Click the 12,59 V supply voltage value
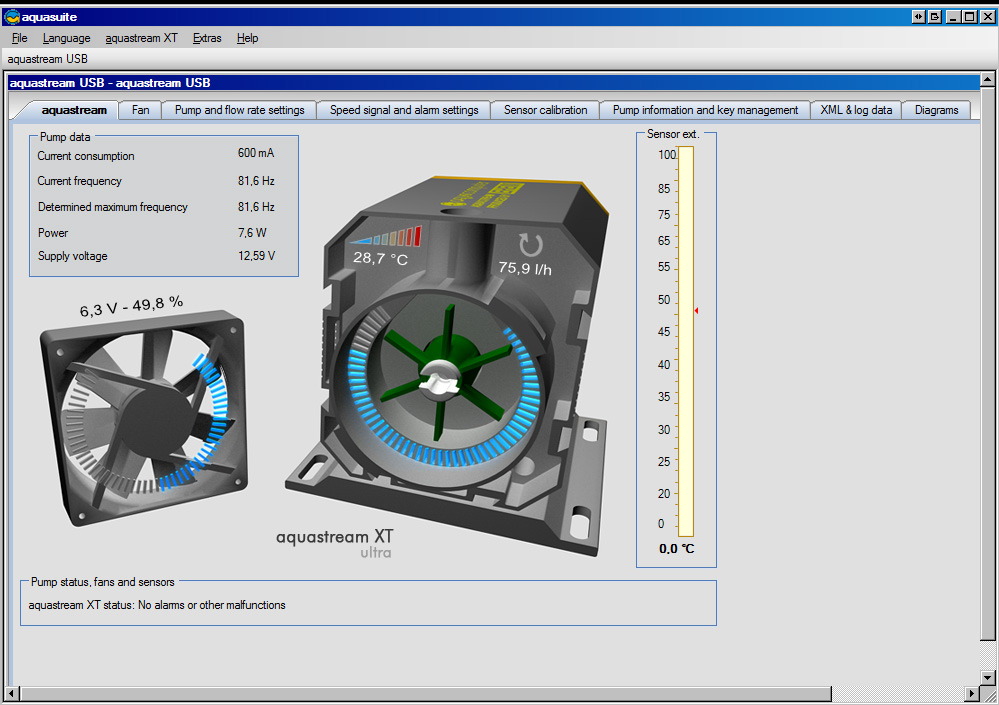This screenshot has width=999, height=705. (x=257, y=256)
